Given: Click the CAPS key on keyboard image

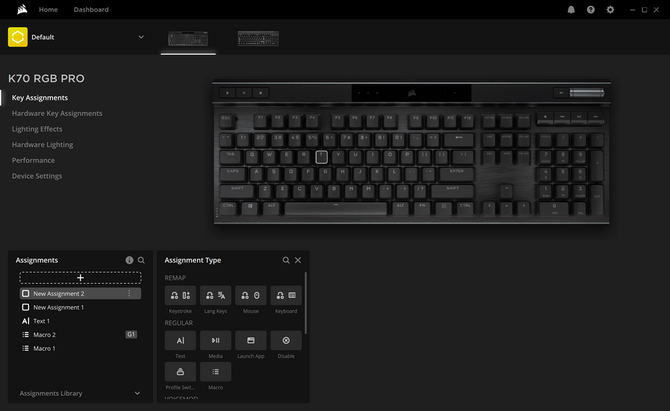Looking at the screenshot, I should [233, 173].
